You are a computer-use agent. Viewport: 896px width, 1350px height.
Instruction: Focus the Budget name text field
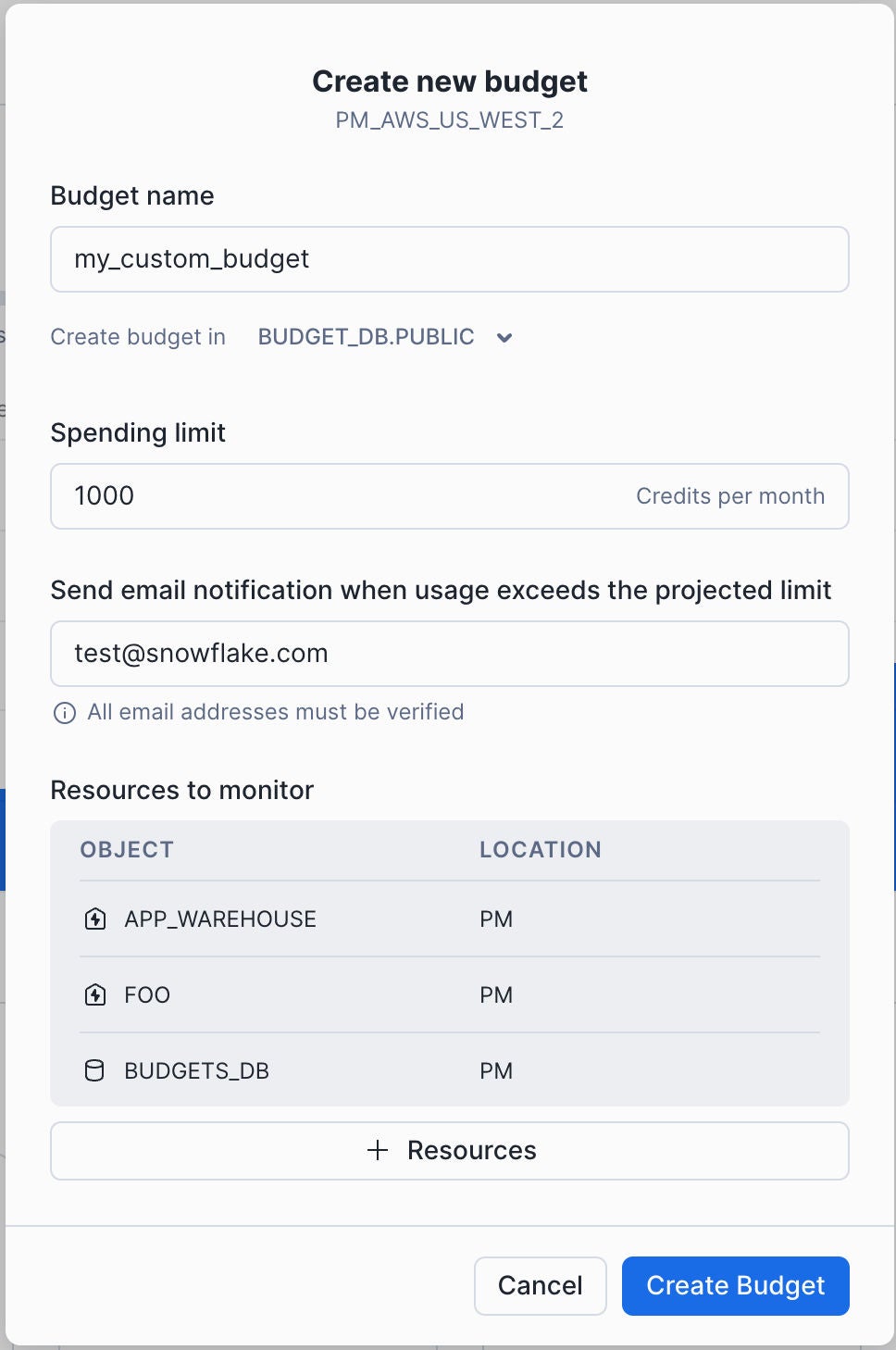(x=450, y=259)
